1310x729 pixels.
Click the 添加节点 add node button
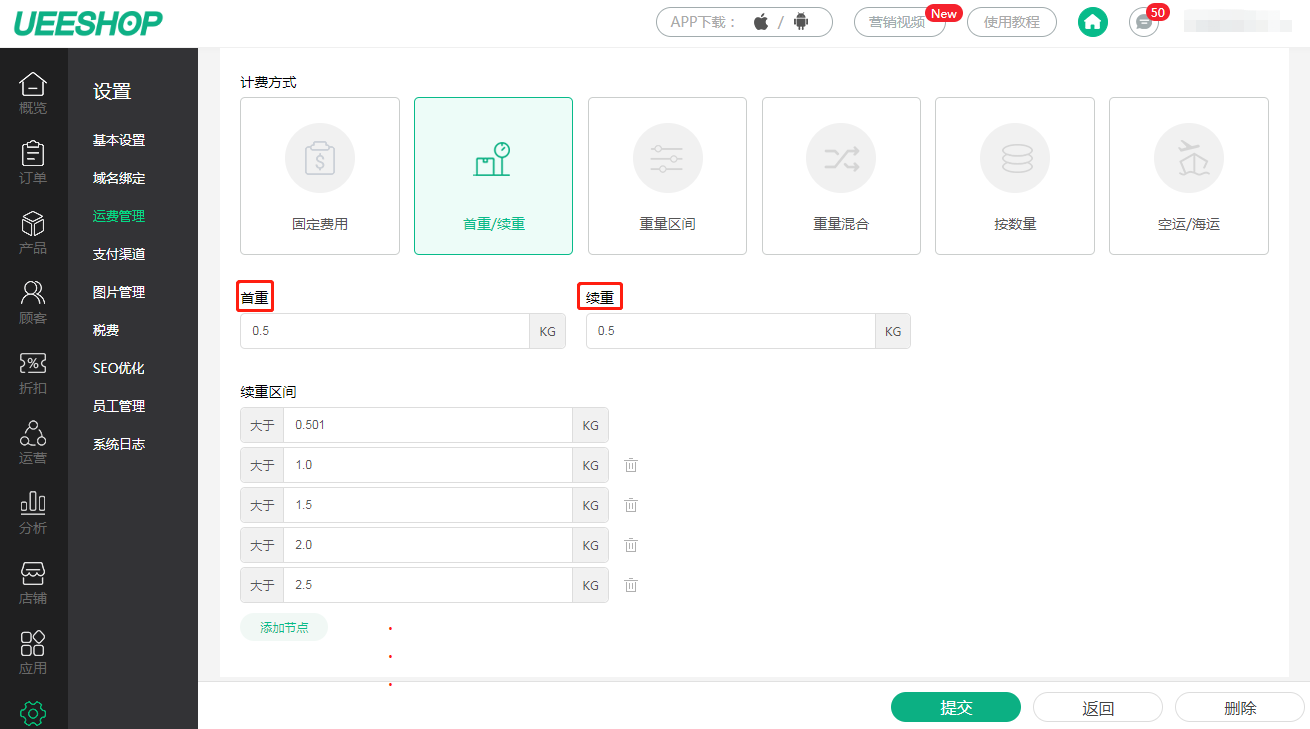(284, 627)
